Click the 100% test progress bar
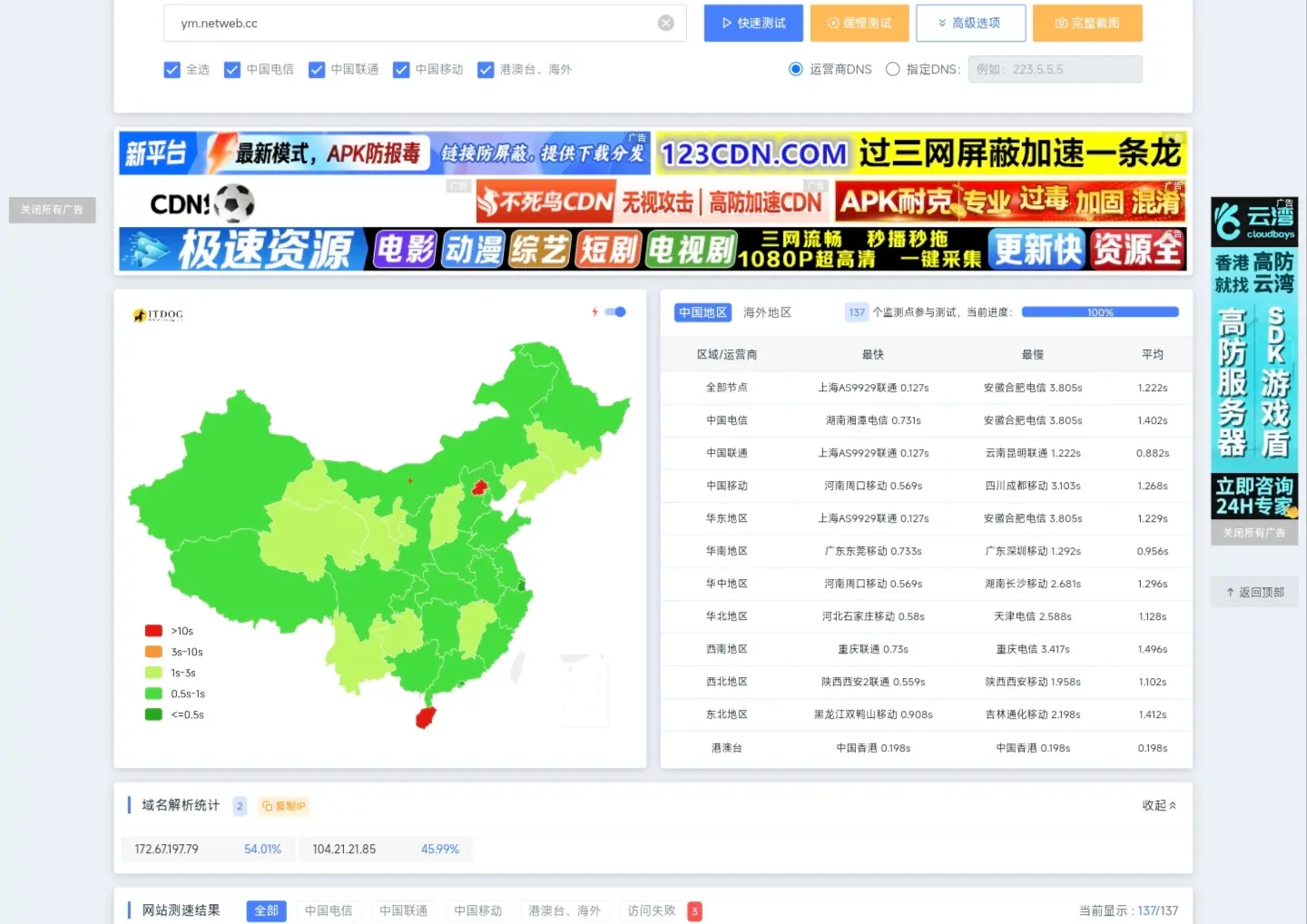Screen dimensions: 1307x924 click(x=1100, y=312)
